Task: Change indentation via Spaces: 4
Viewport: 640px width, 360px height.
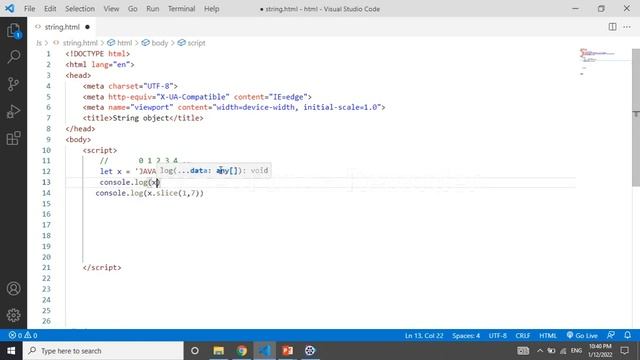Action: 466,336
